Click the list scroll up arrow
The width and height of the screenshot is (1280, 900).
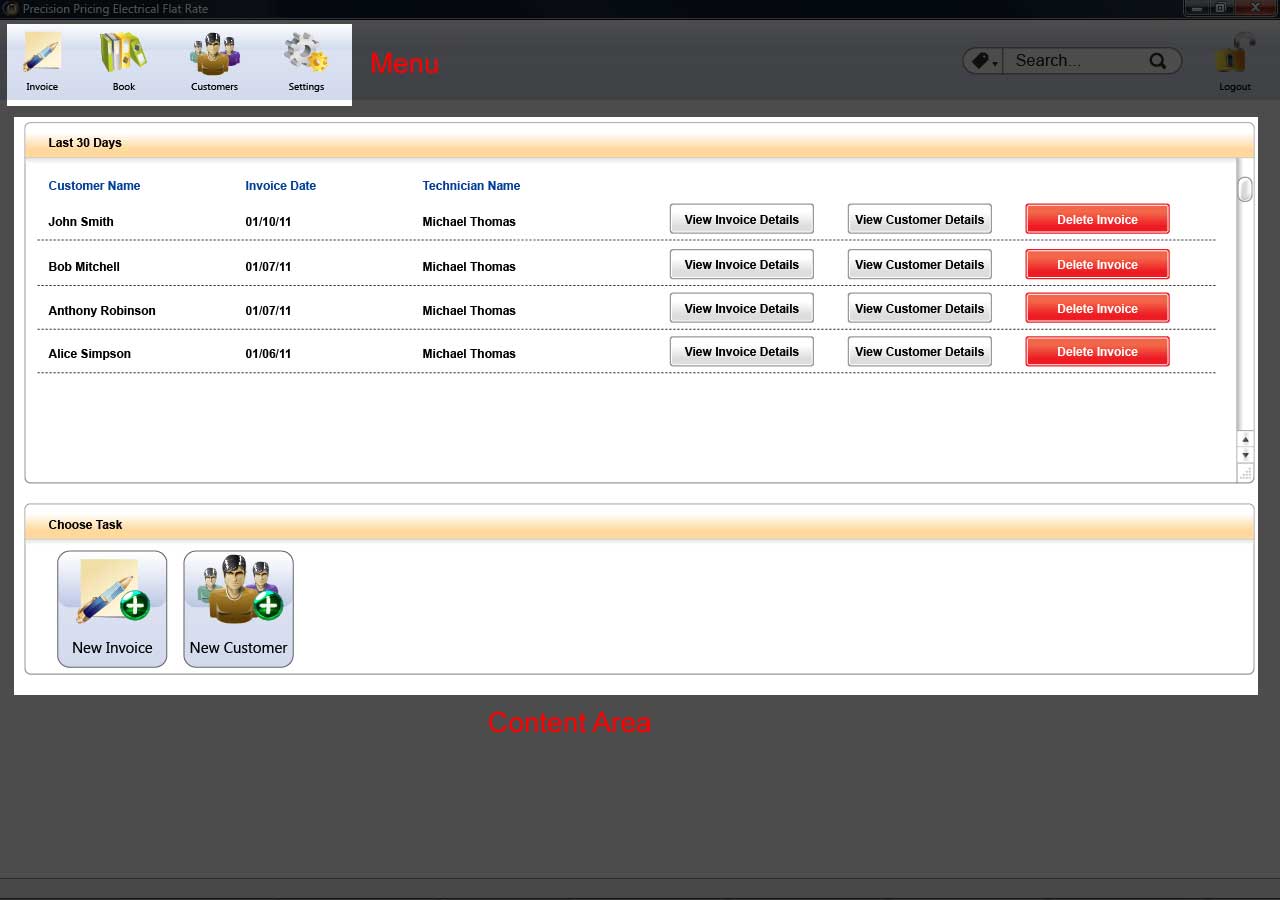click(1245, 439)
